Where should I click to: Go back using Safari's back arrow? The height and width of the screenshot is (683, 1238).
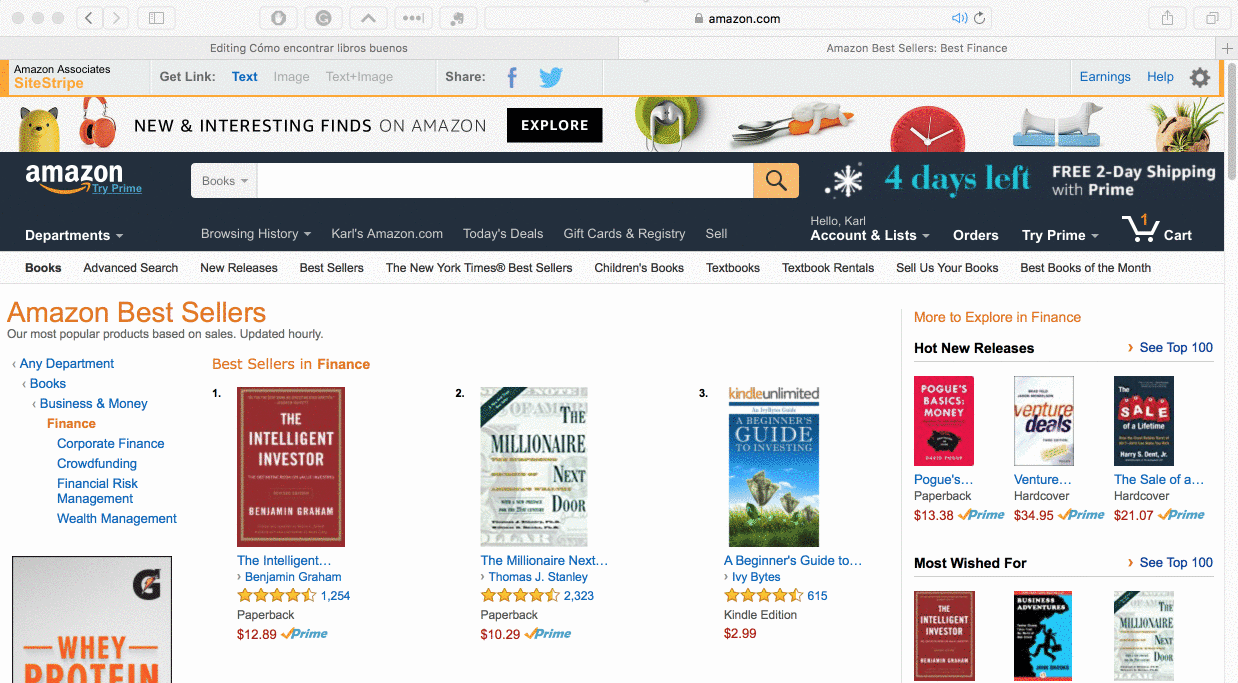pyautogui.click(x=89, y=18)
